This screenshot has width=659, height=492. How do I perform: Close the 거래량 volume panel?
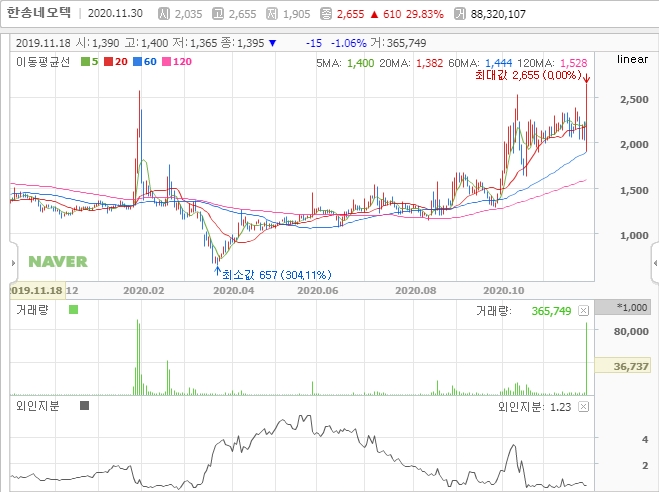(x=583, y=310)
